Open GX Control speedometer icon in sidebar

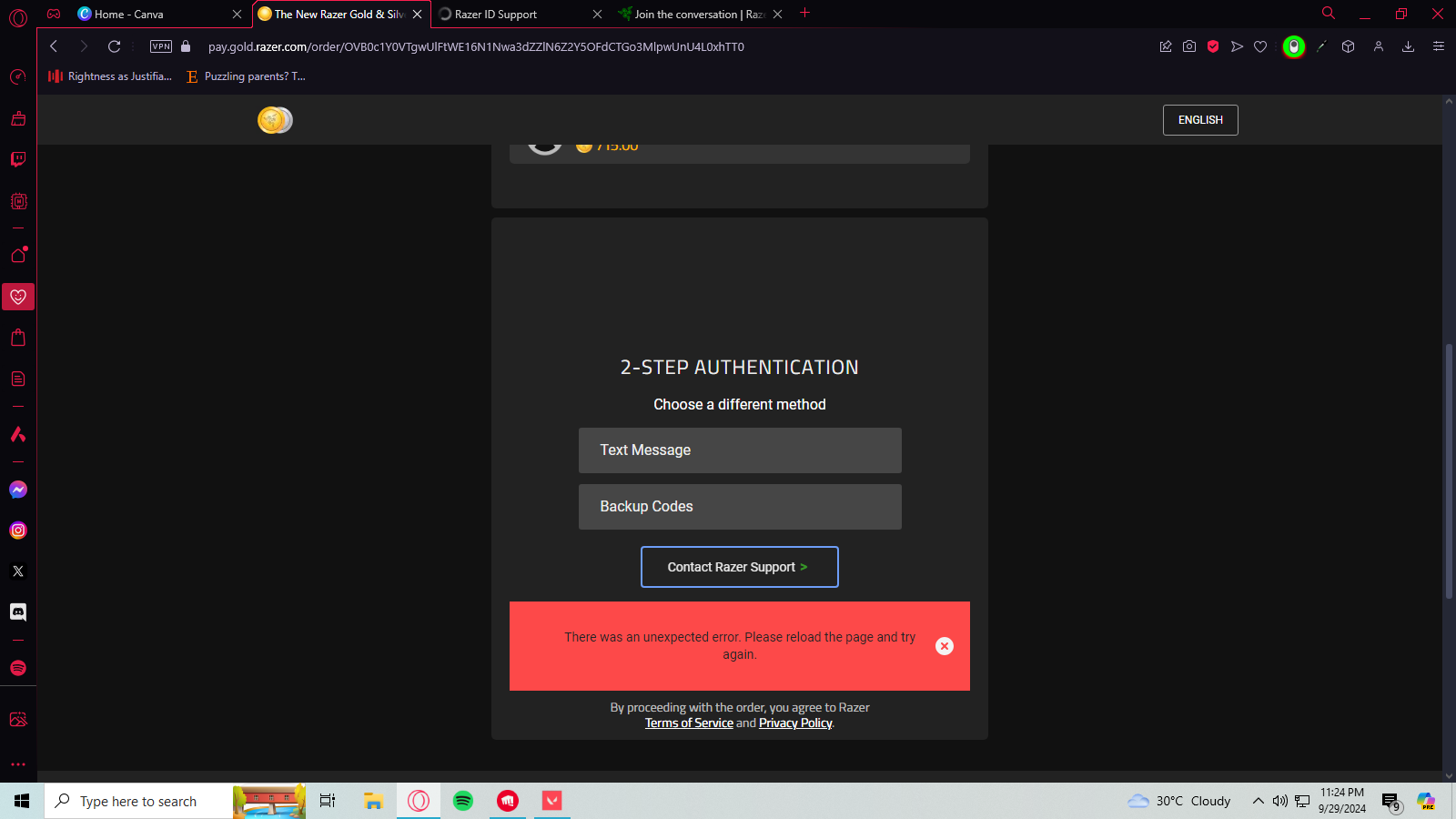coord(18,77)
